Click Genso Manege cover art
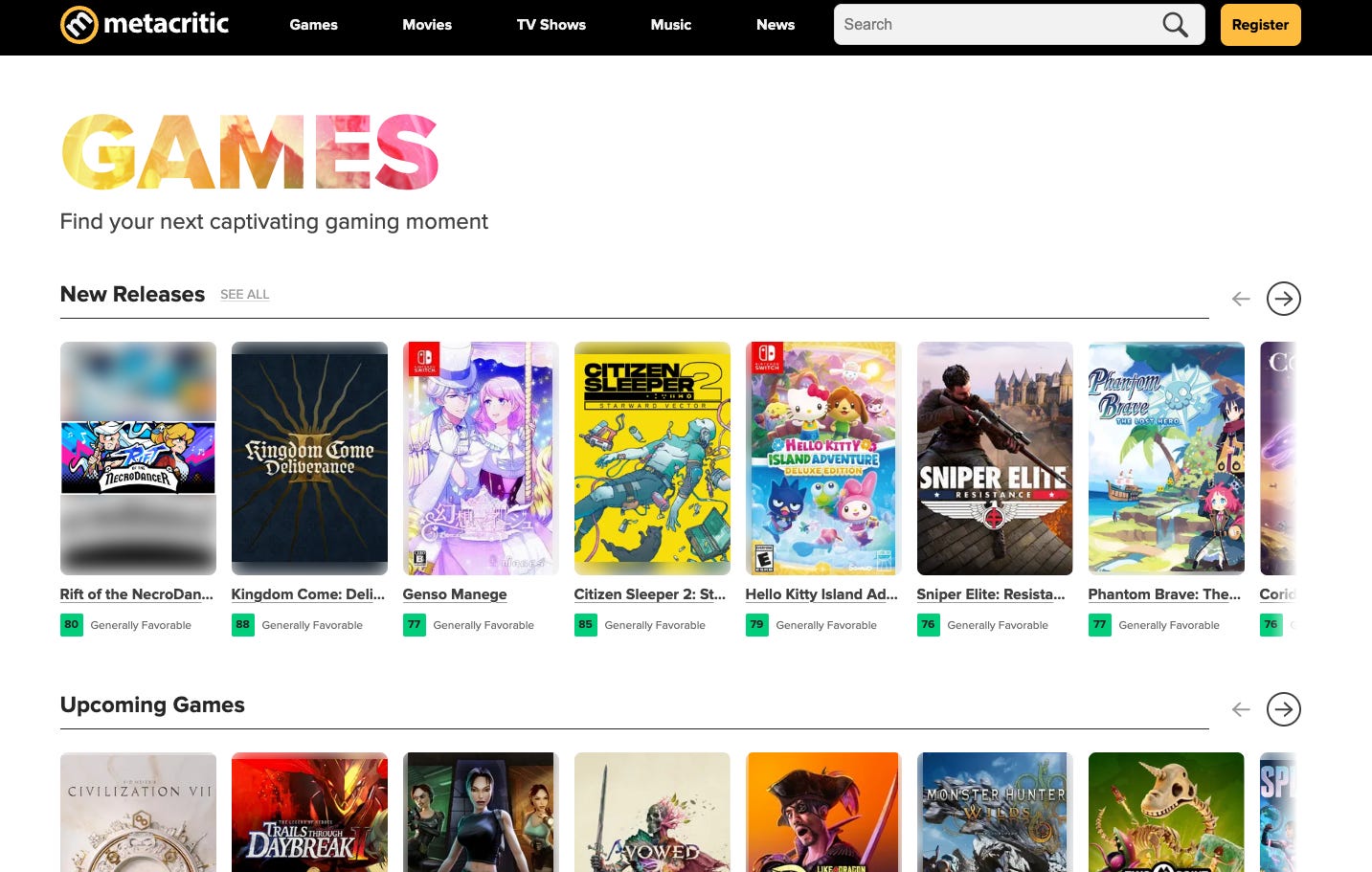The image size is (1372, 872). 481,458
